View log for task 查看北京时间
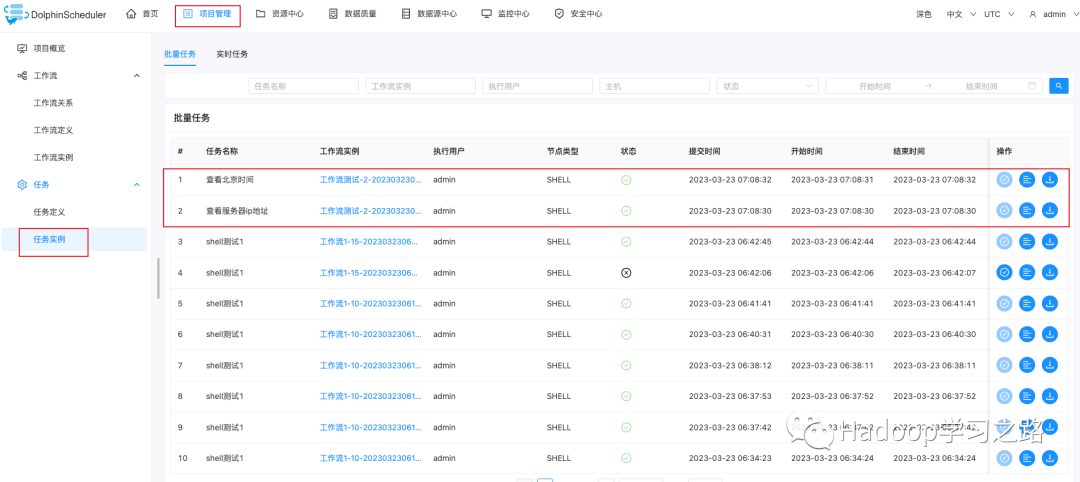Viewport: 1080px width, 482px height. click(x=1027, y=180)
